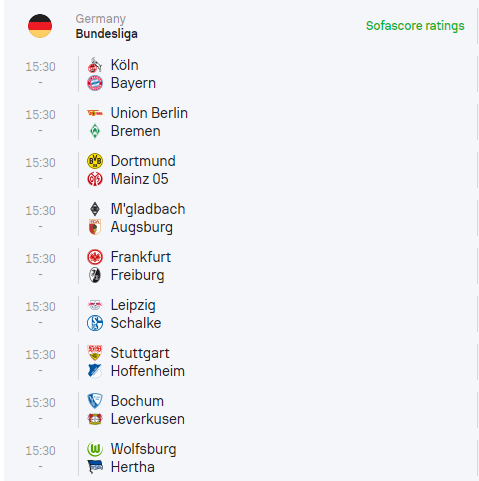This screenshot has height=481, width=479.
Task: Select the Leipzig team name
Action: pos(133,306)
